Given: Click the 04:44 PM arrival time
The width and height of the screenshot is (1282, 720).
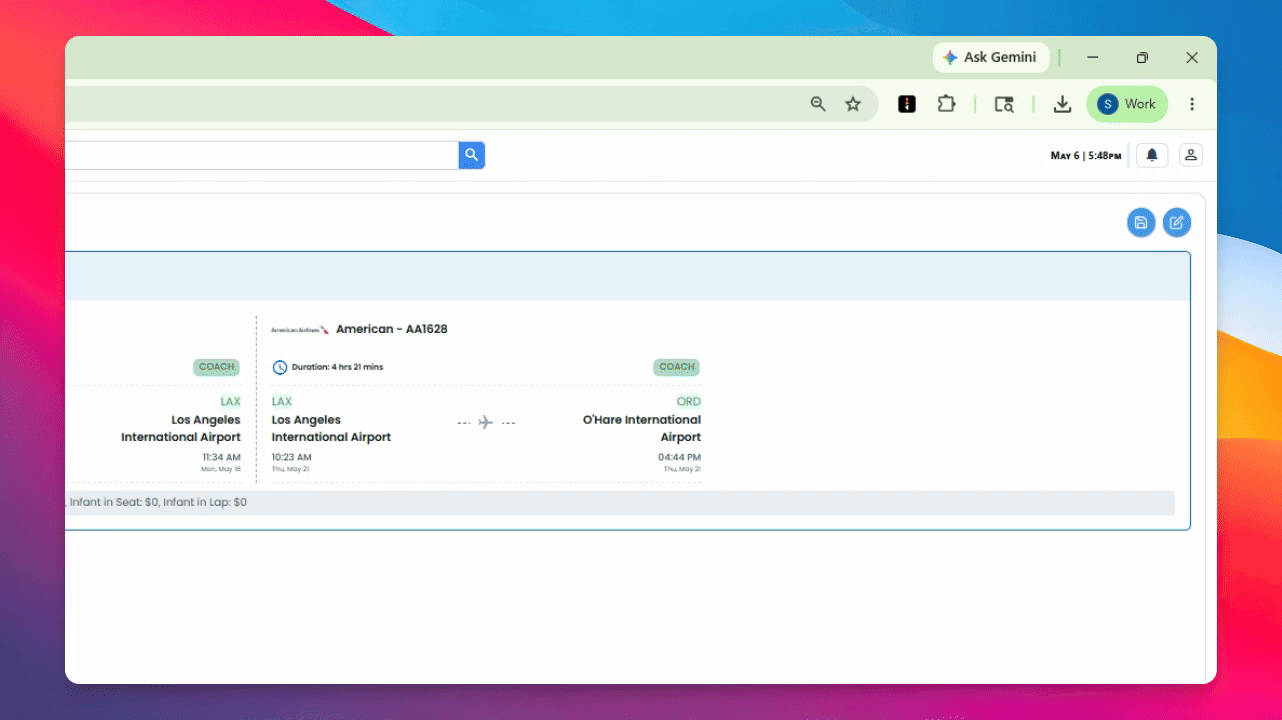Looking at the screenshot, I should point(679,457).
